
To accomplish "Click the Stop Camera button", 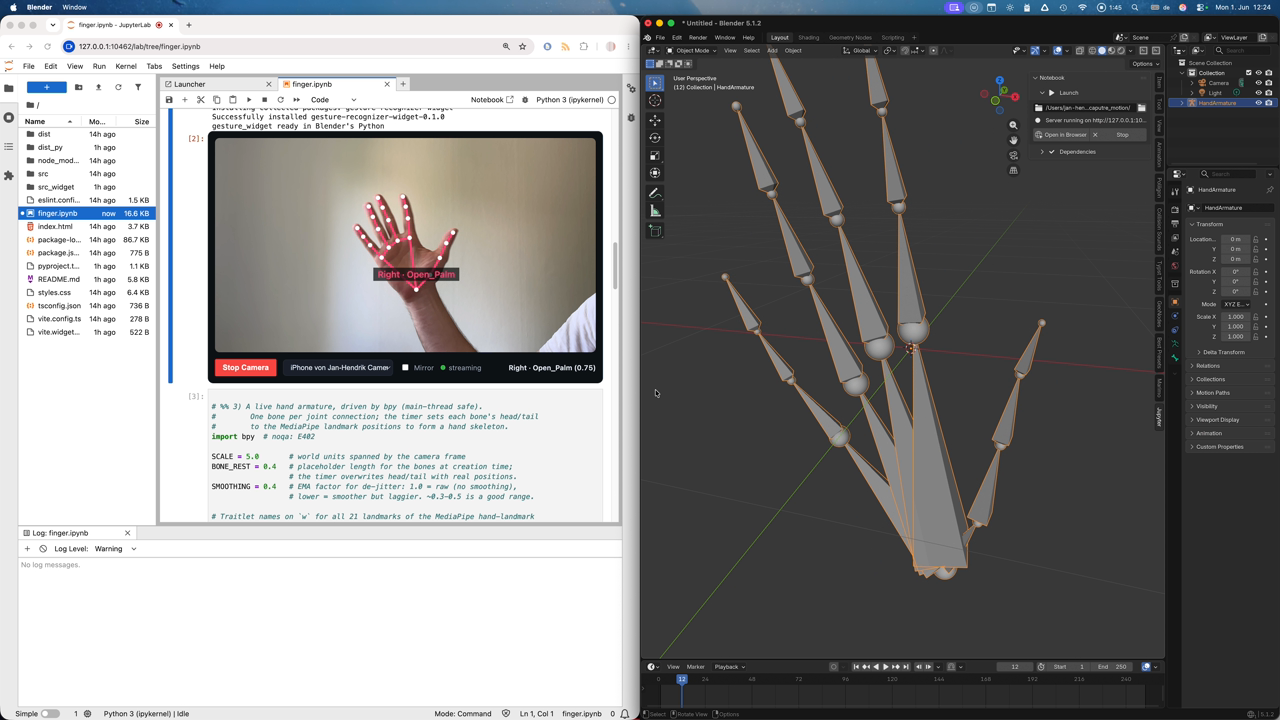I will (x=245, y=367).
